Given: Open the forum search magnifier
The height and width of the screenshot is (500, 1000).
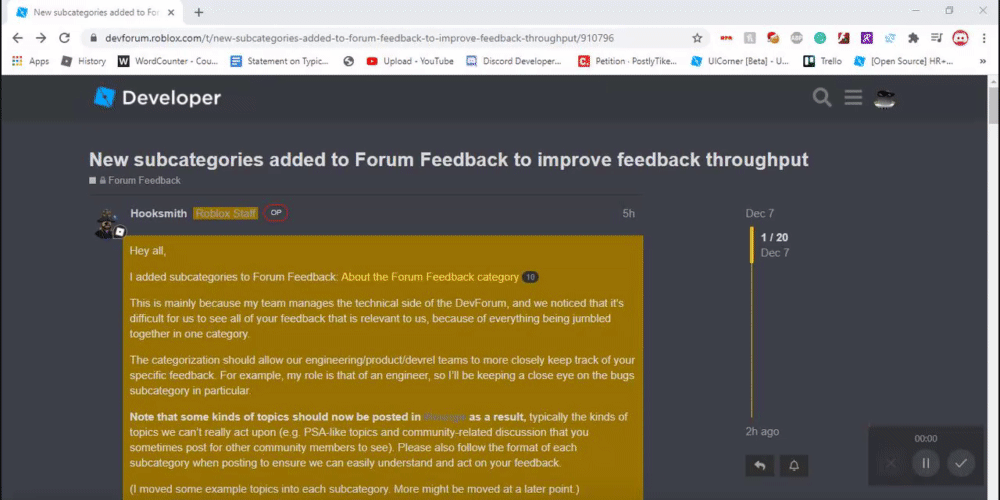Looking at the screenshot, I should point(822,98).
